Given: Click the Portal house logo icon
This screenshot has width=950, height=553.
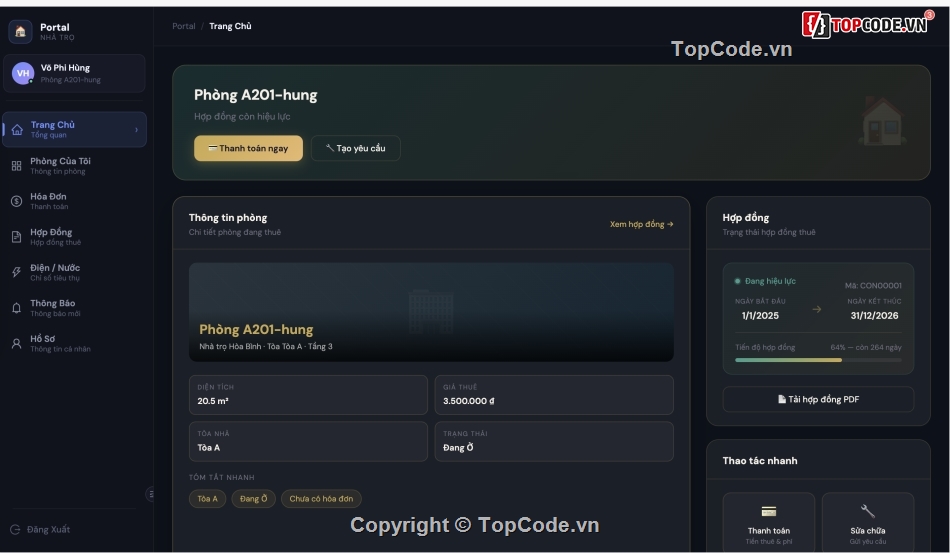Looking at the screenshot, I should coord(20,31).
